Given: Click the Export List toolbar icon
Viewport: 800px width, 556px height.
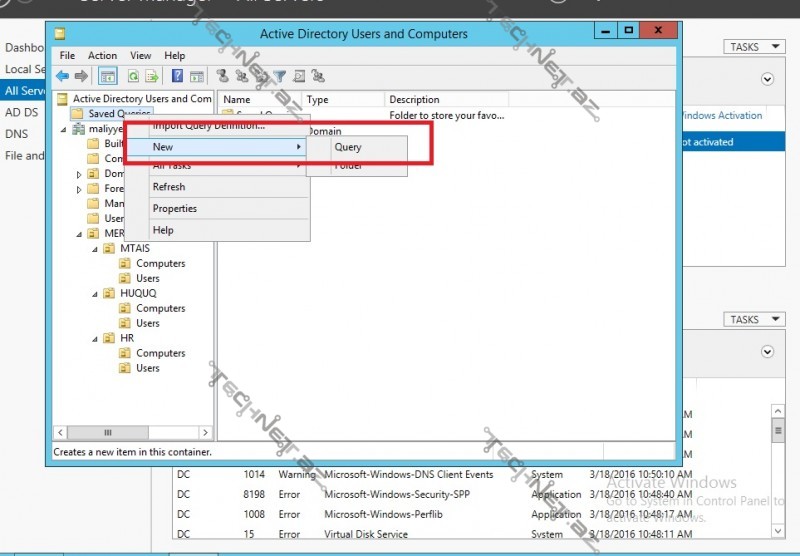Looking at the screenshot, I should coord(152,77).
